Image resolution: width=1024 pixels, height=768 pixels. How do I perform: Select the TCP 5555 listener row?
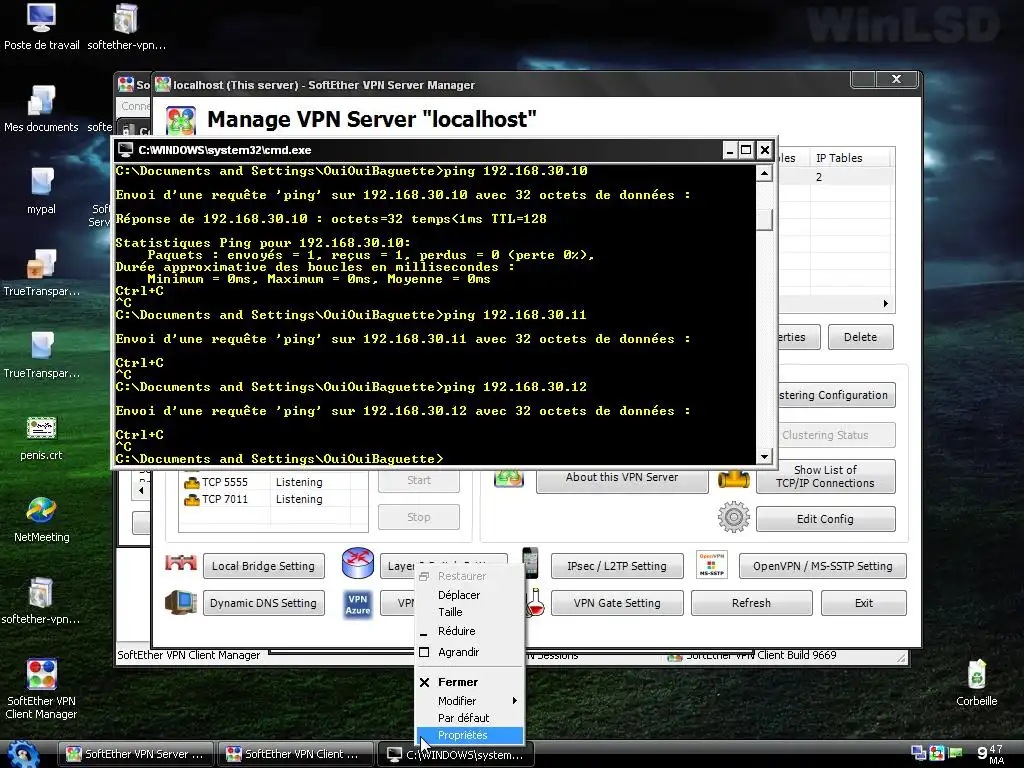pos(273,482)
